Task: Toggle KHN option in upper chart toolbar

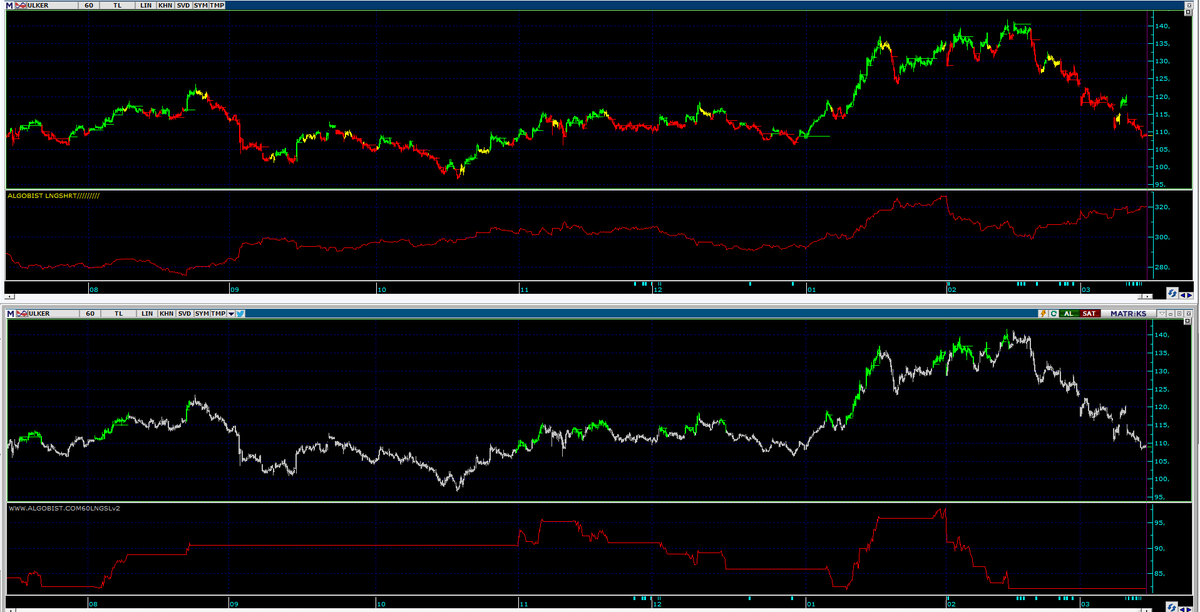Action: point(165,5)
